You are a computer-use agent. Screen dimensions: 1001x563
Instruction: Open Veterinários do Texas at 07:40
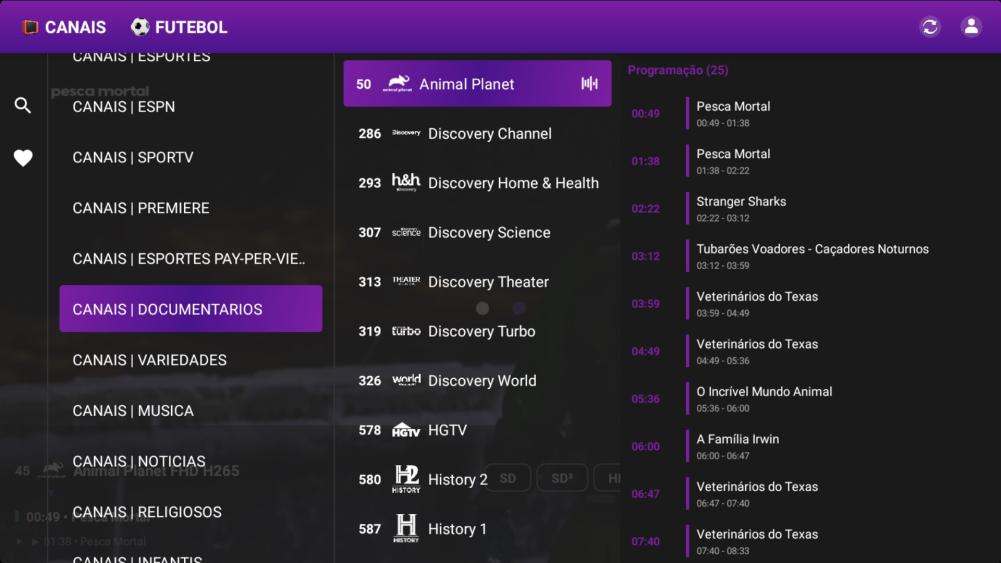[809, 541]
